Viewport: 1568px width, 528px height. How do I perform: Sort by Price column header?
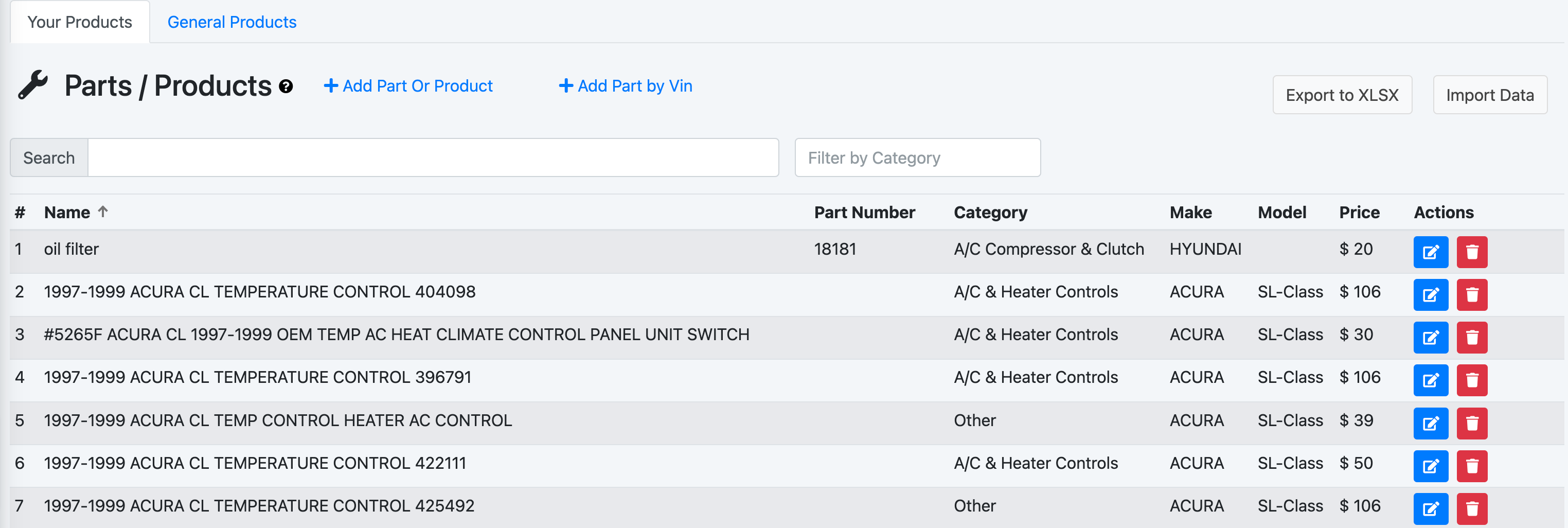tap(1359, 212)
